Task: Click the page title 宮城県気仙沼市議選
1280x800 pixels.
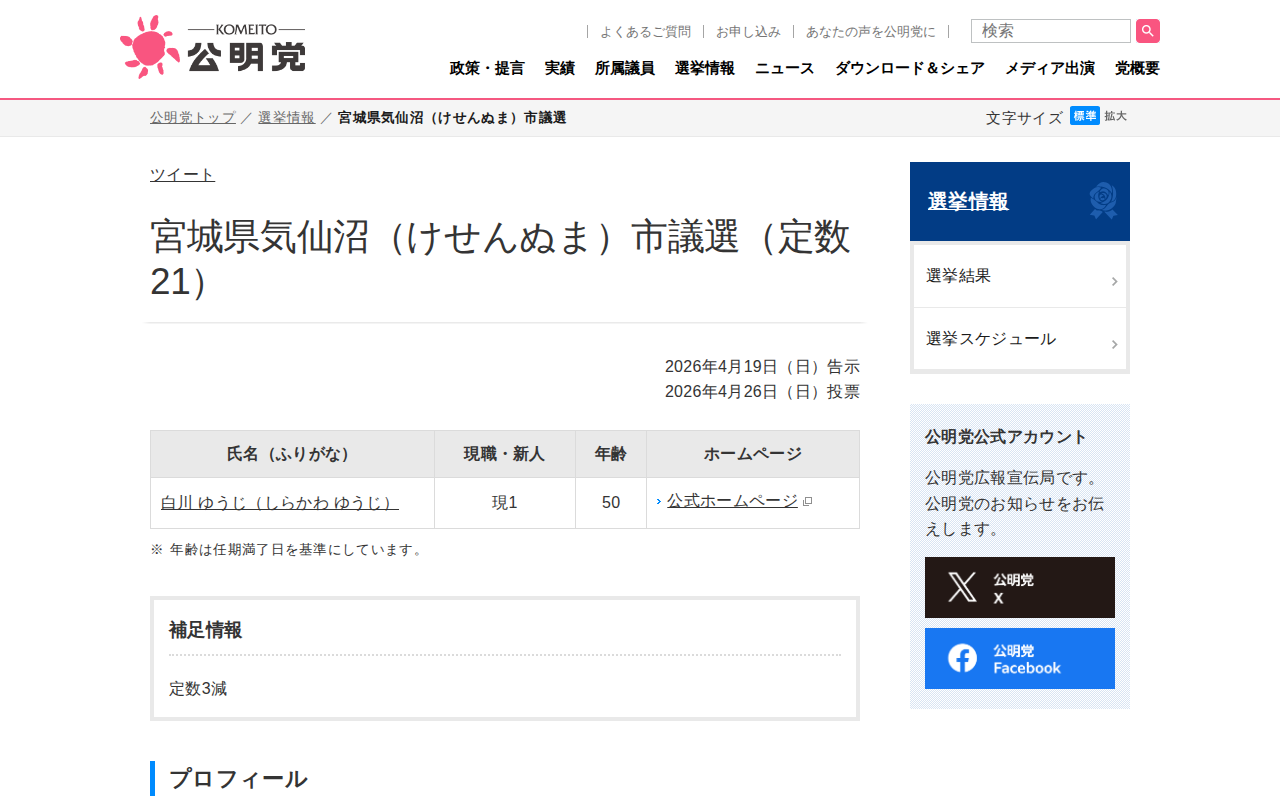Action: coord(500,260)
